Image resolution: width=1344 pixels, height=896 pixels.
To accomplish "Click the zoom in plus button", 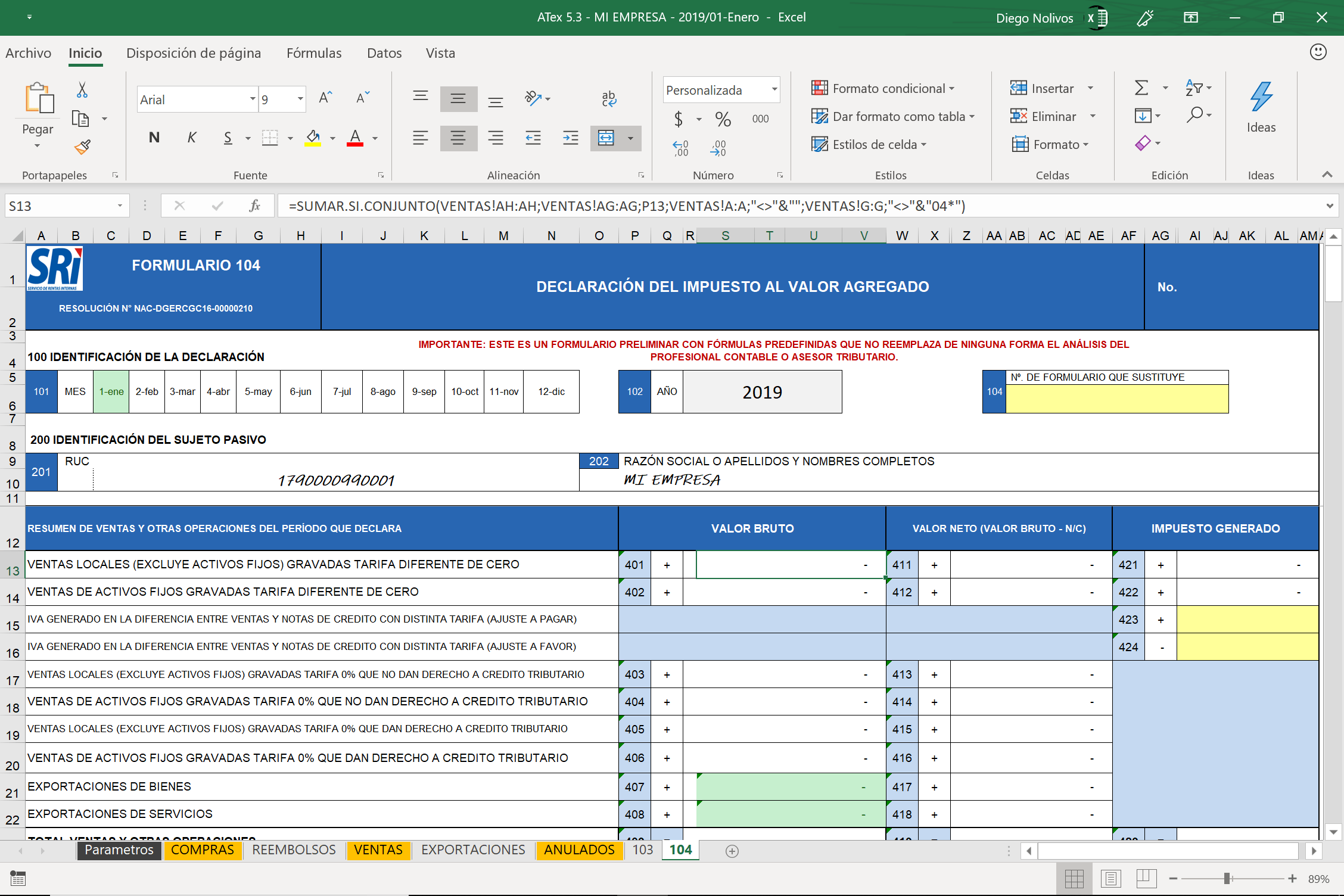I will (1292, 879).
